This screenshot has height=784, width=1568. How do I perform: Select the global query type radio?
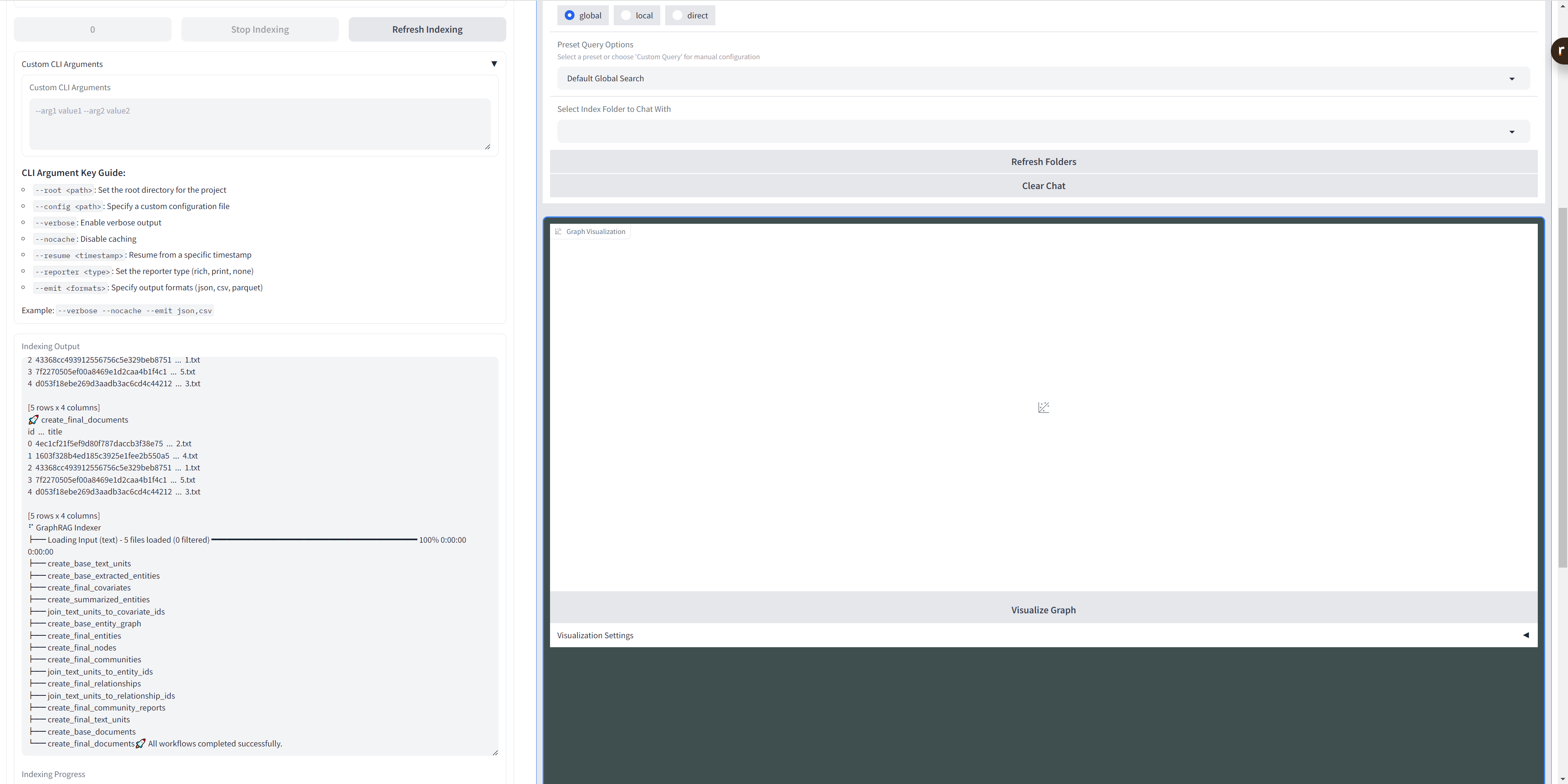coord(569,15)
